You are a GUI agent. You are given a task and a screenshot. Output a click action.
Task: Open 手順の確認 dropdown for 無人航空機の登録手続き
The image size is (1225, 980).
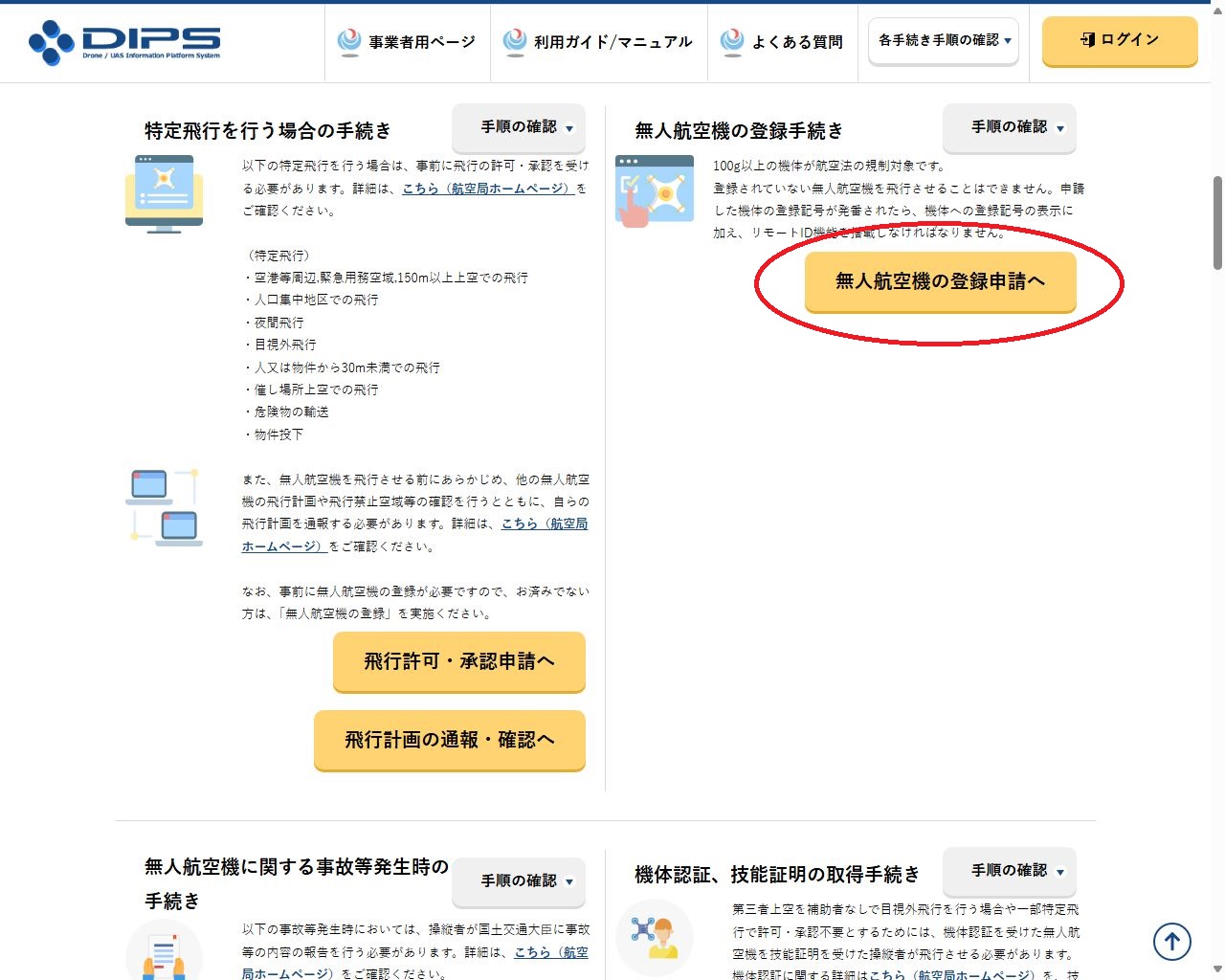(1009, 127)
